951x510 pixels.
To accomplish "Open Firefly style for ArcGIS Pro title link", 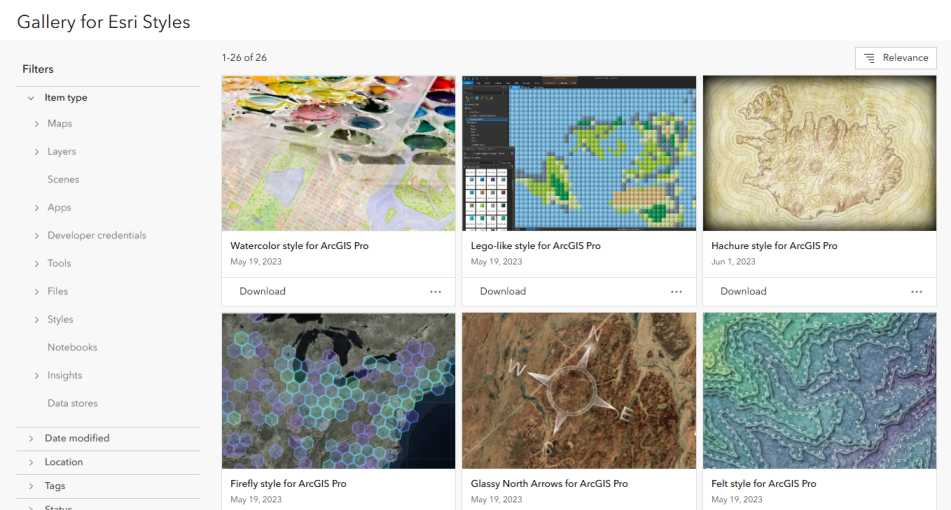I will [x=288, y=484].
